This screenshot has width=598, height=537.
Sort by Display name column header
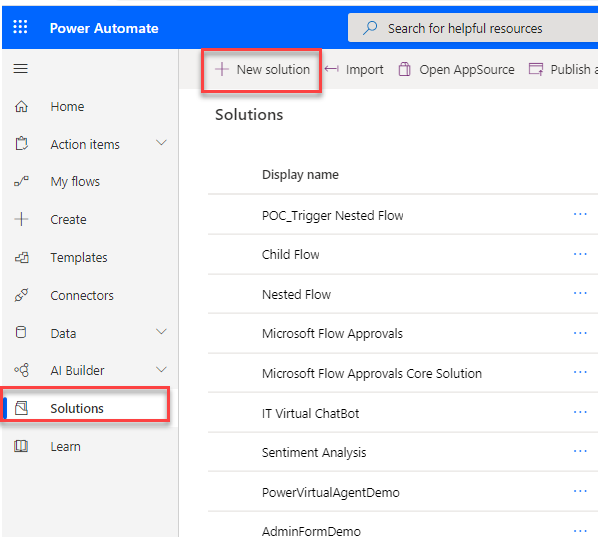(x=300, y=174)
